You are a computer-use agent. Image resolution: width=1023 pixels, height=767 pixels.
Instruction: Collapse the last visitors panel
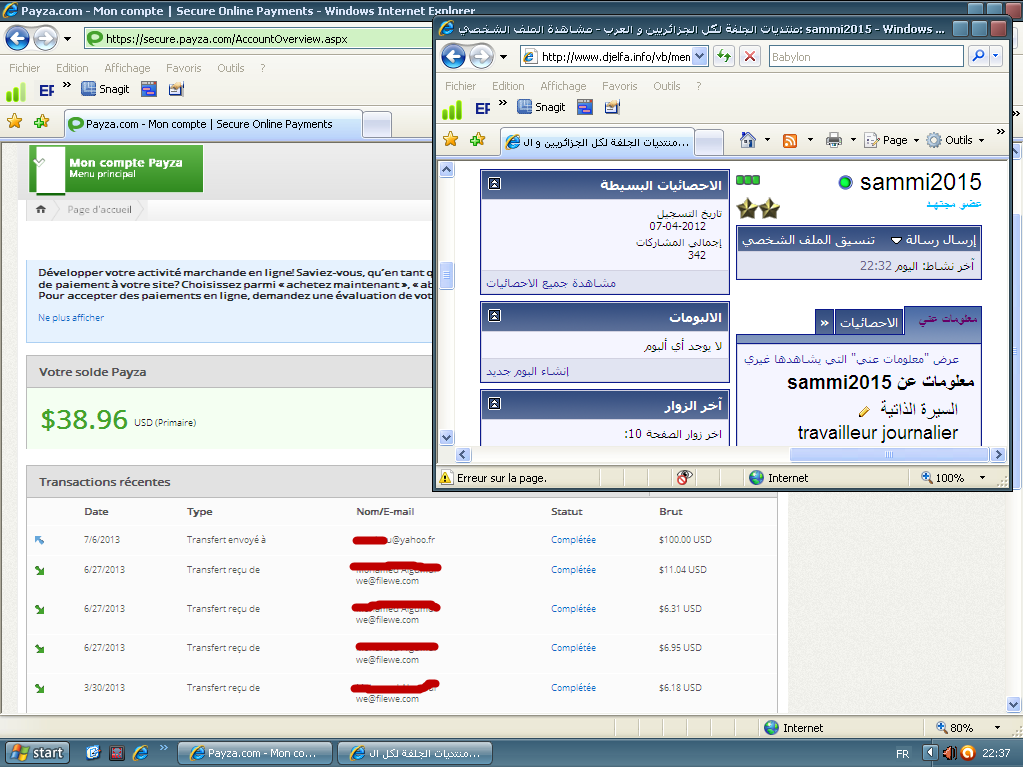click(x=495, y=404)
